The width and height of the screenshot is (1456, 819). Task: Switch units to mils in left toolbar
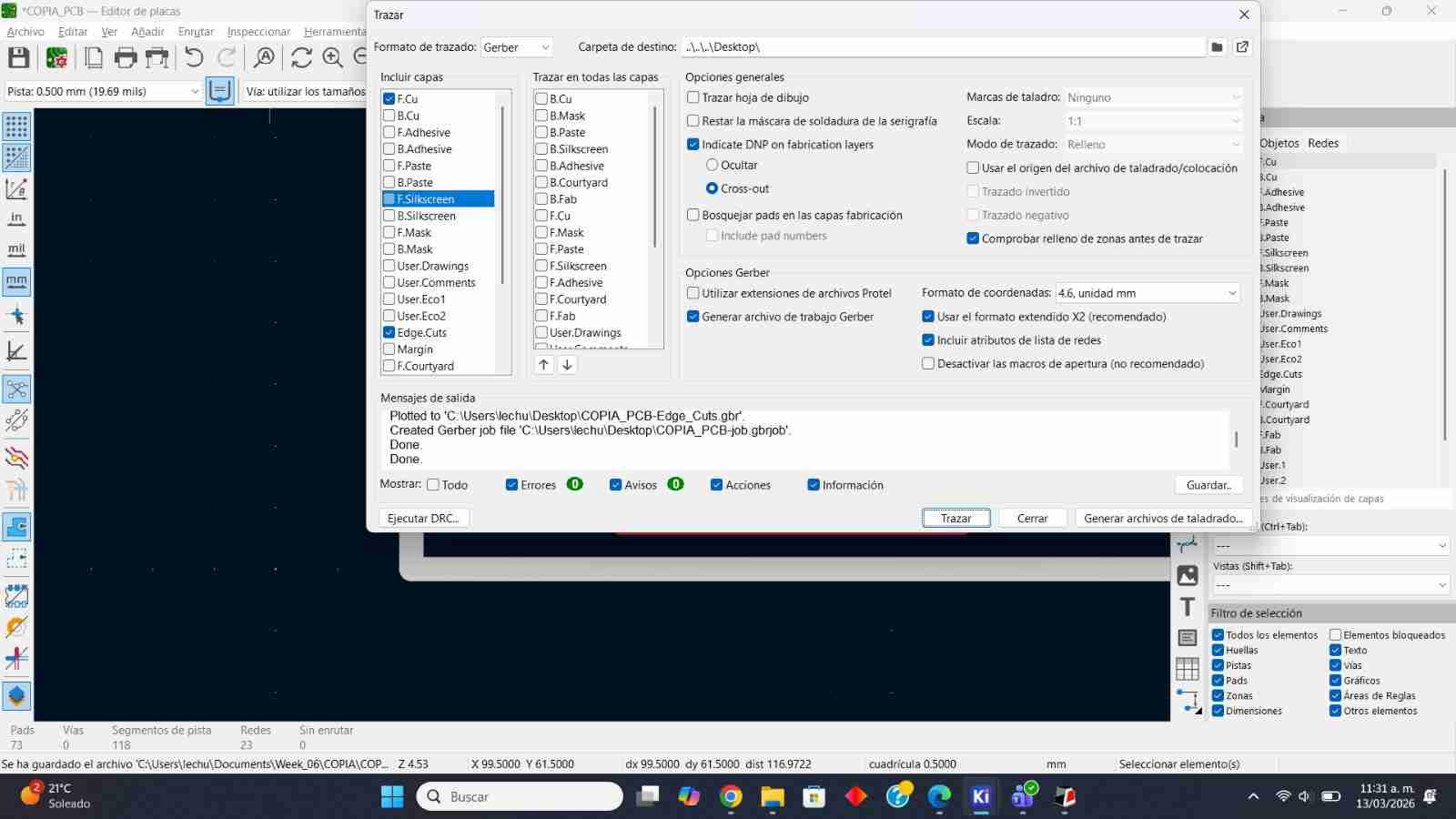(15, 248)
